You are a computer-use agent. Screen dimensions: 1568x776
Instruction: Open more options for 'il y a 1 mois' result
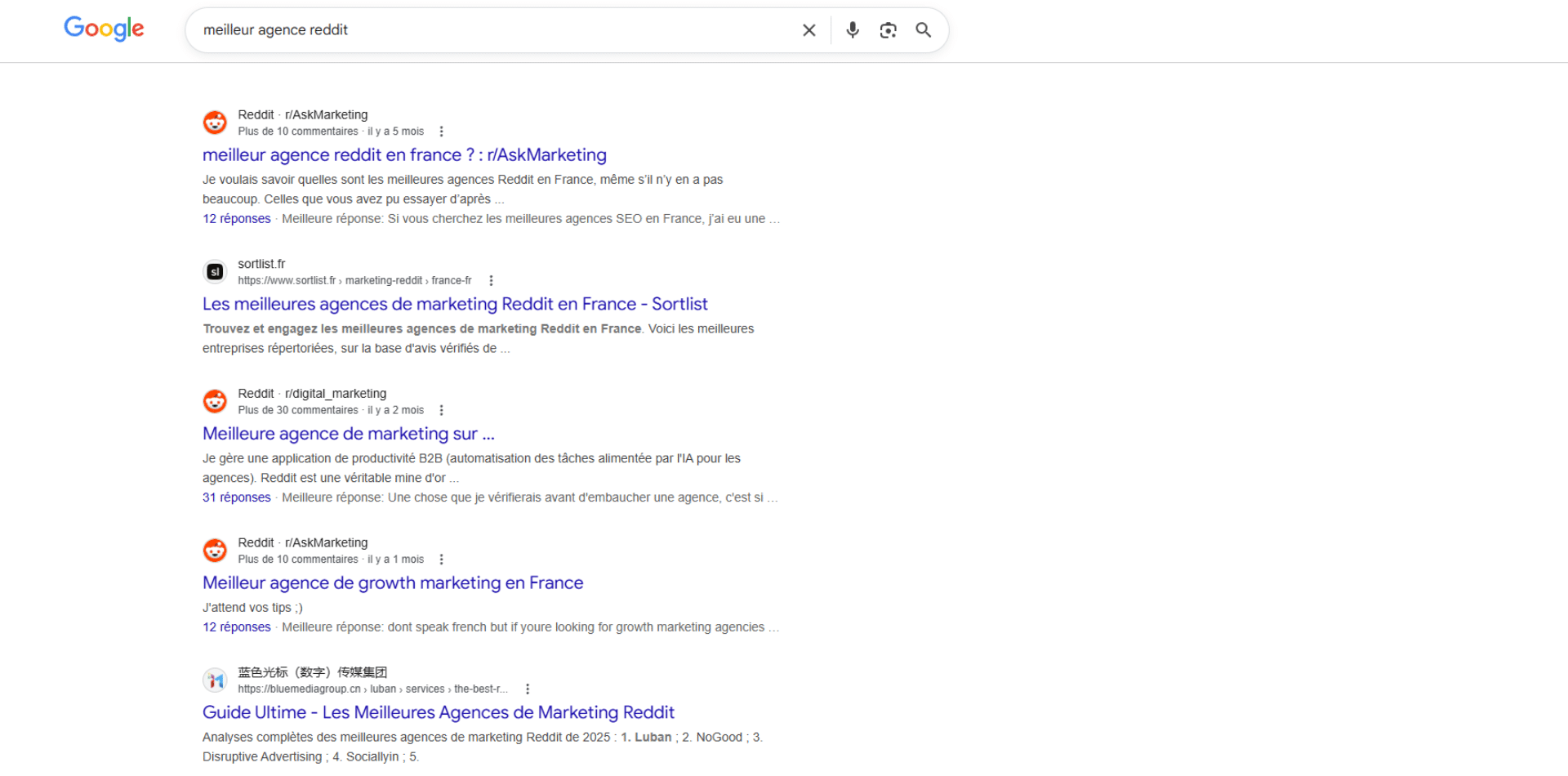[x=442, y=560]
